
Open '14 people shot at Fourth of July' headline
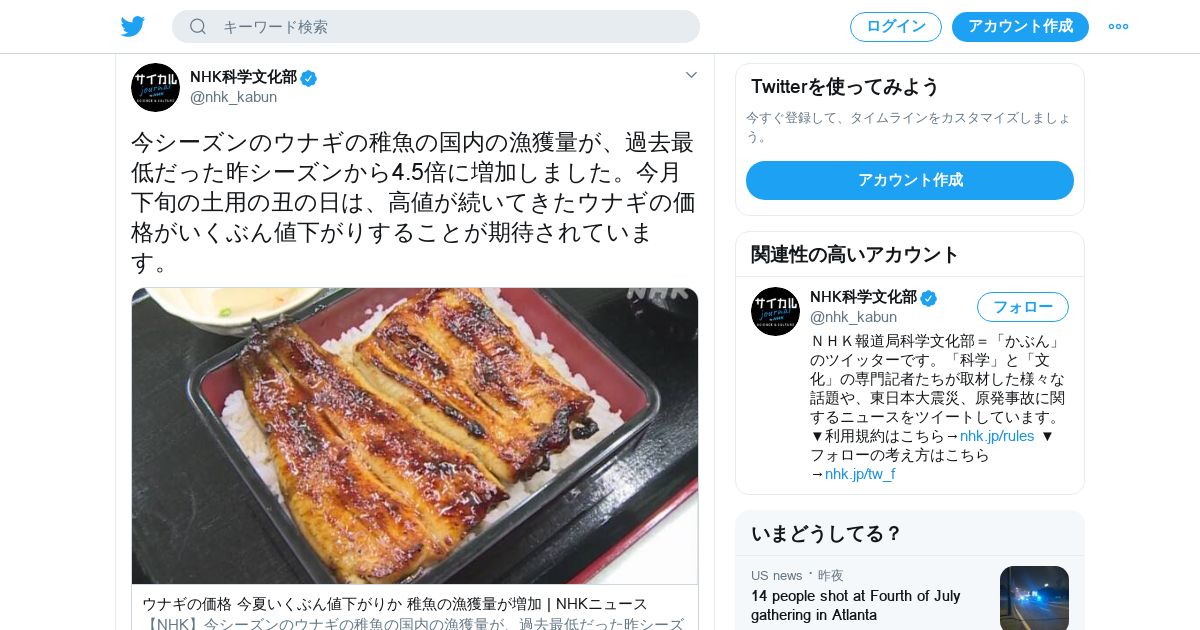[x=856, y=605]
